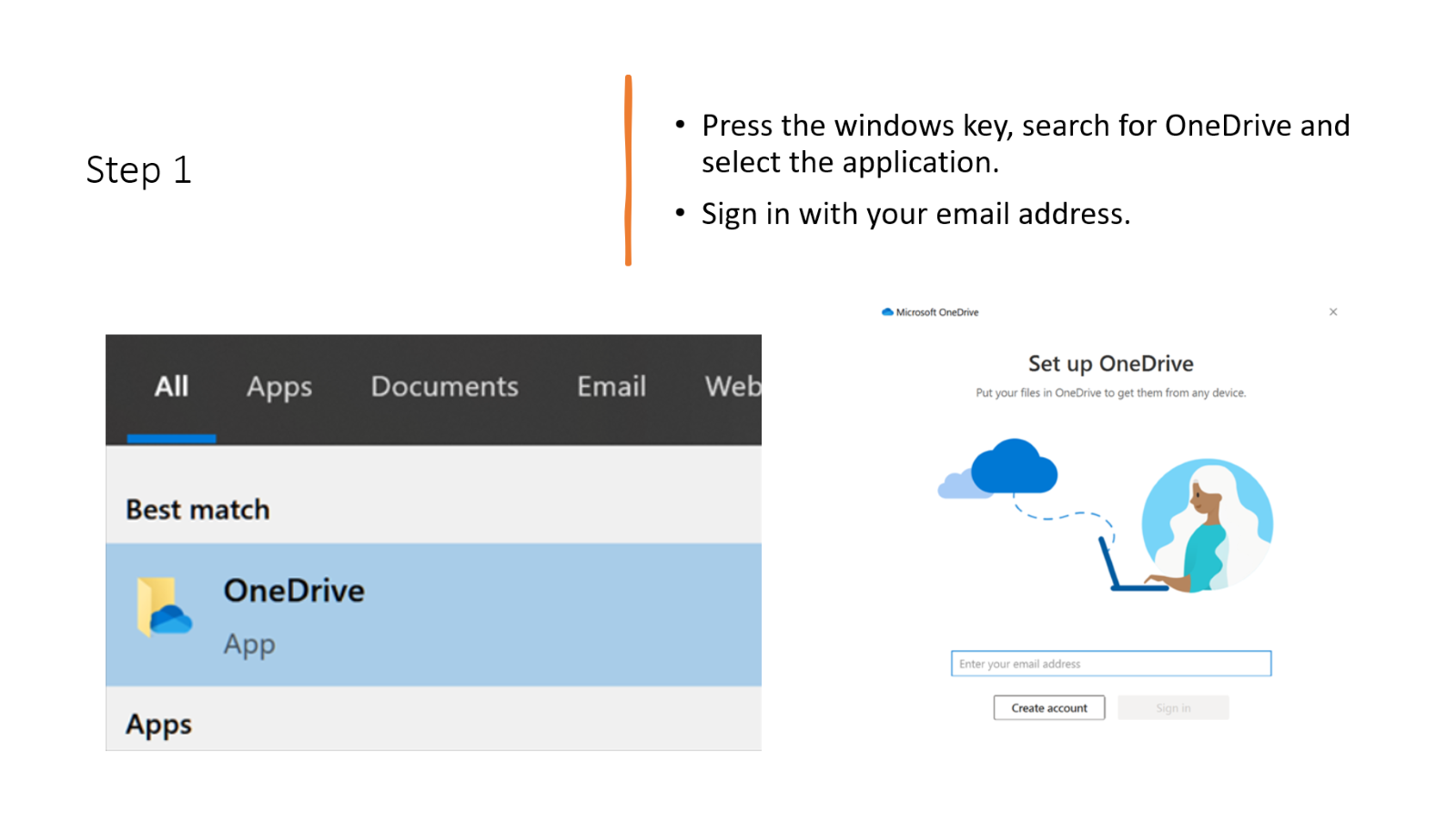This screenshot has width=1456, height=822.
Task: Click the Set up OneDrive heading
Action: (x=1110, y=364)
